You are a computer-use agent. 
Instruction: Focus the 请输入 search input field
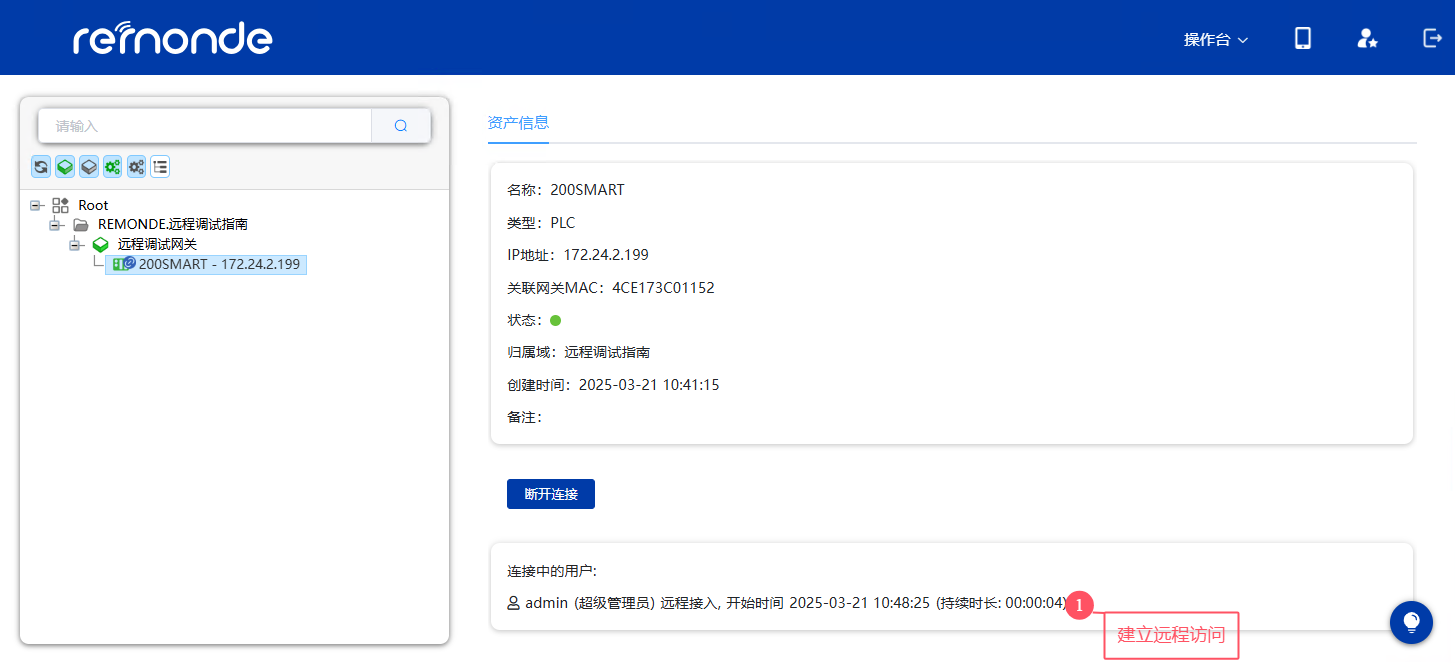205,126
